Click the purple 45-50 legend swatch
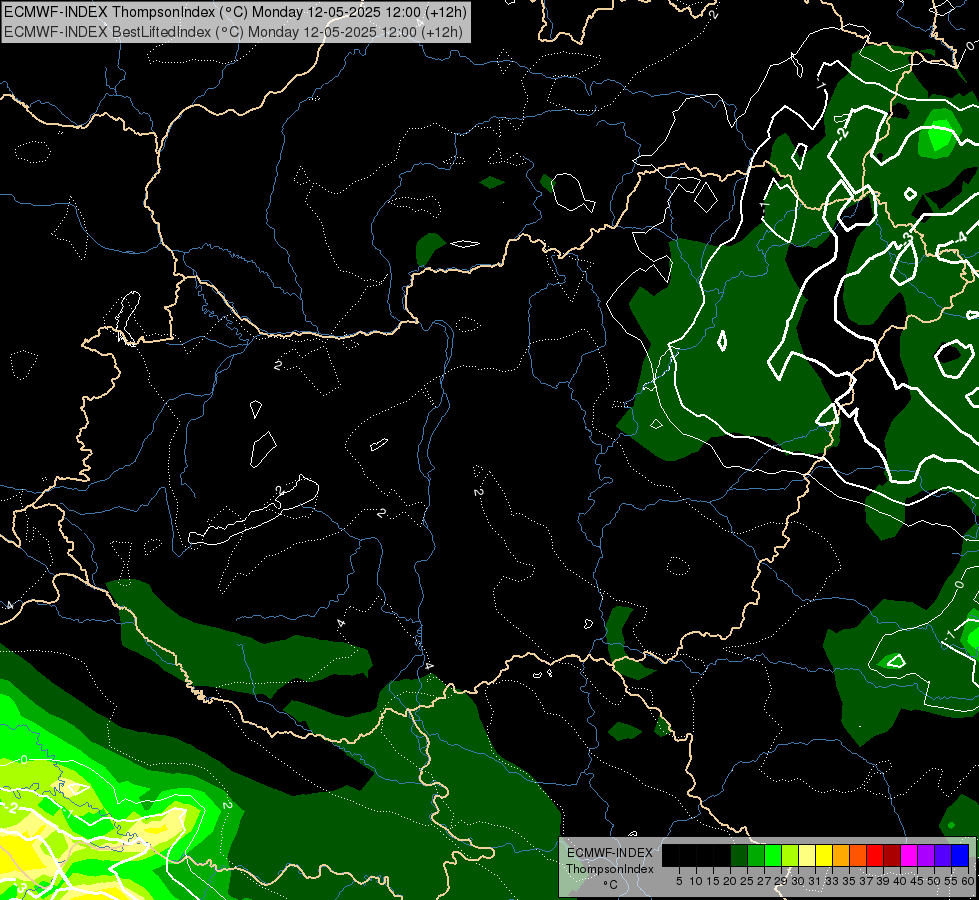 pos(926,855)
